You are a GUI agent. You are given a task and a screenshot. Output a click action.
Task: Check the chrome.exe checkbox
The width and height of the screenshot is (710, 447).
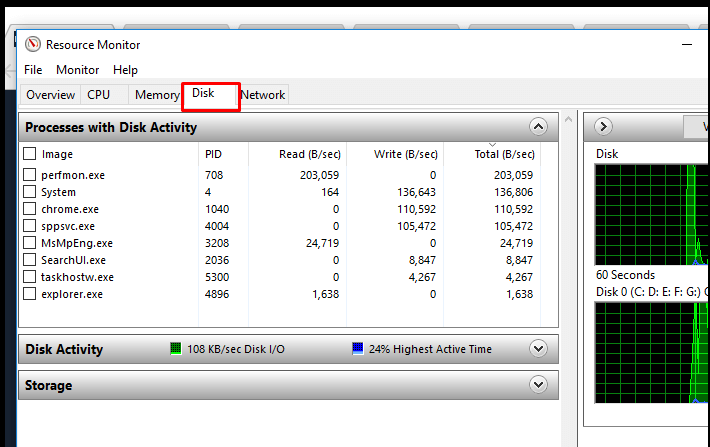[29, 209]
